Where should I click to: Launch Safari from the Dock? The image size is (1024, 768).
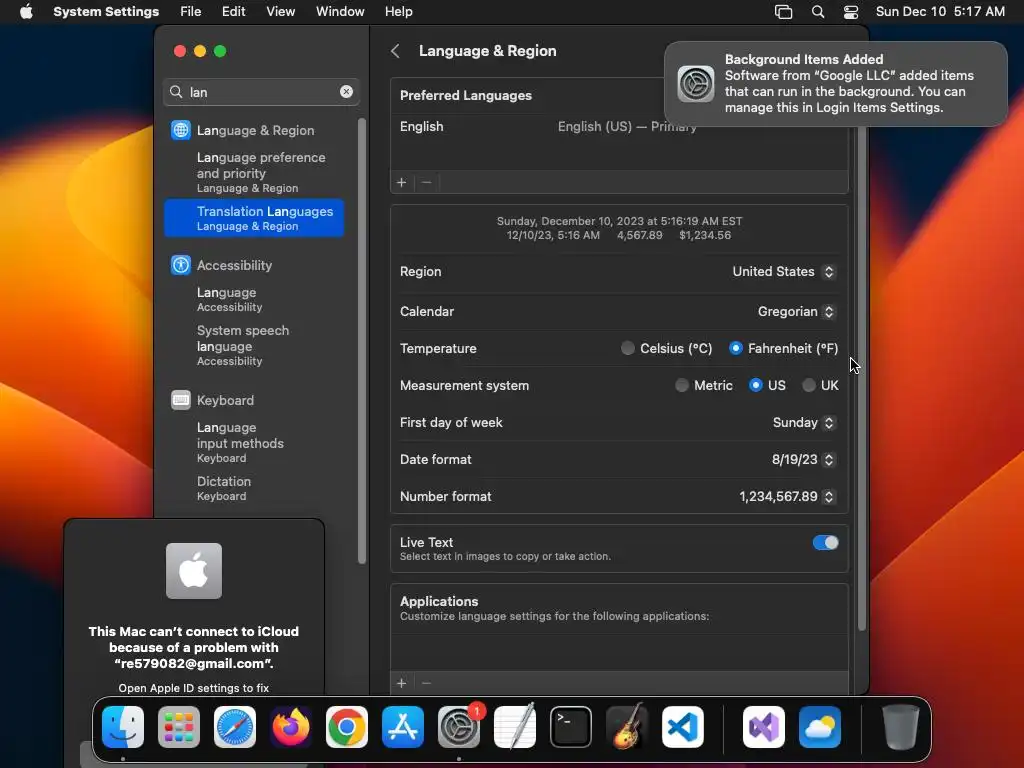click(x=235, y=727)
